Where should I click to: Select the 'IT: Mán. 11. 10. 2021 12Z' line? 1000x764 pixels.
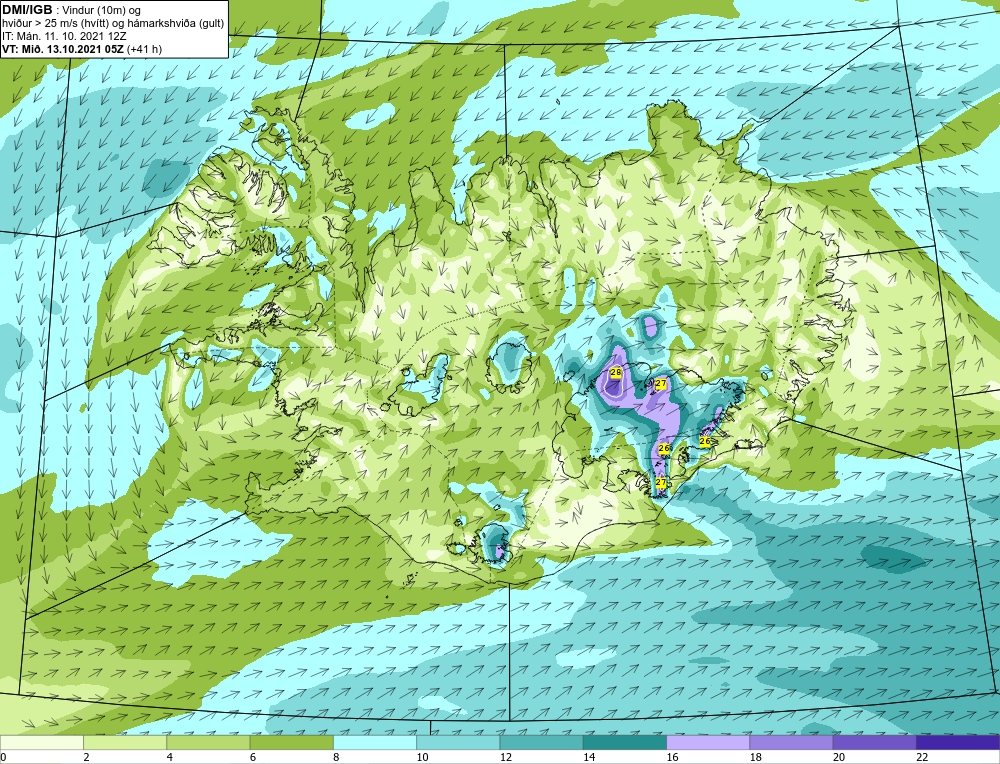(64, 36)
